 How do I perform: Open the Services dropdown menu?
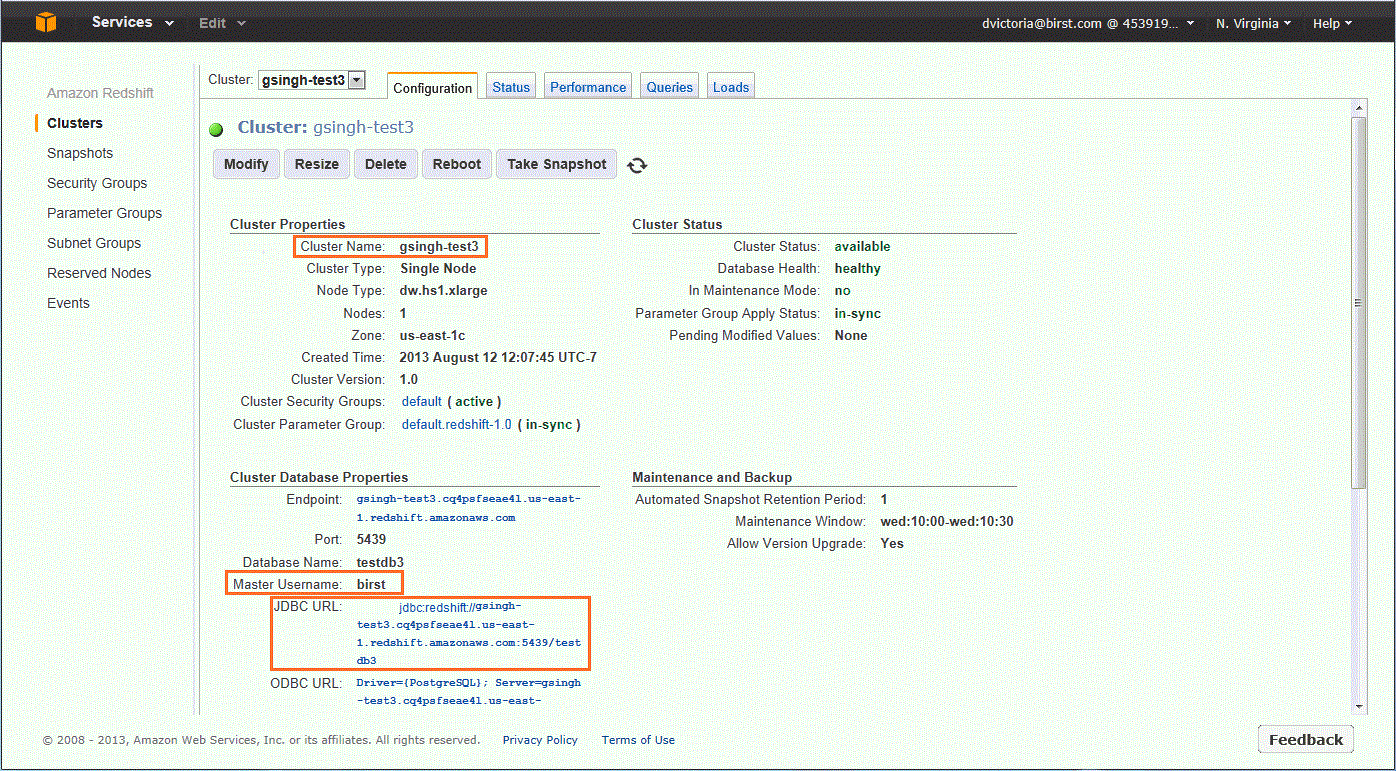(x=132, y=22)
